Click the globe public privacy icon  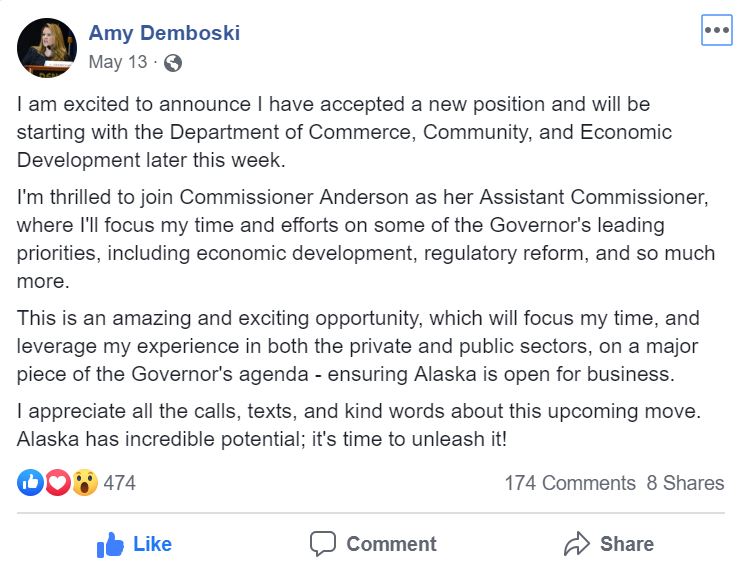click(173, 63)
